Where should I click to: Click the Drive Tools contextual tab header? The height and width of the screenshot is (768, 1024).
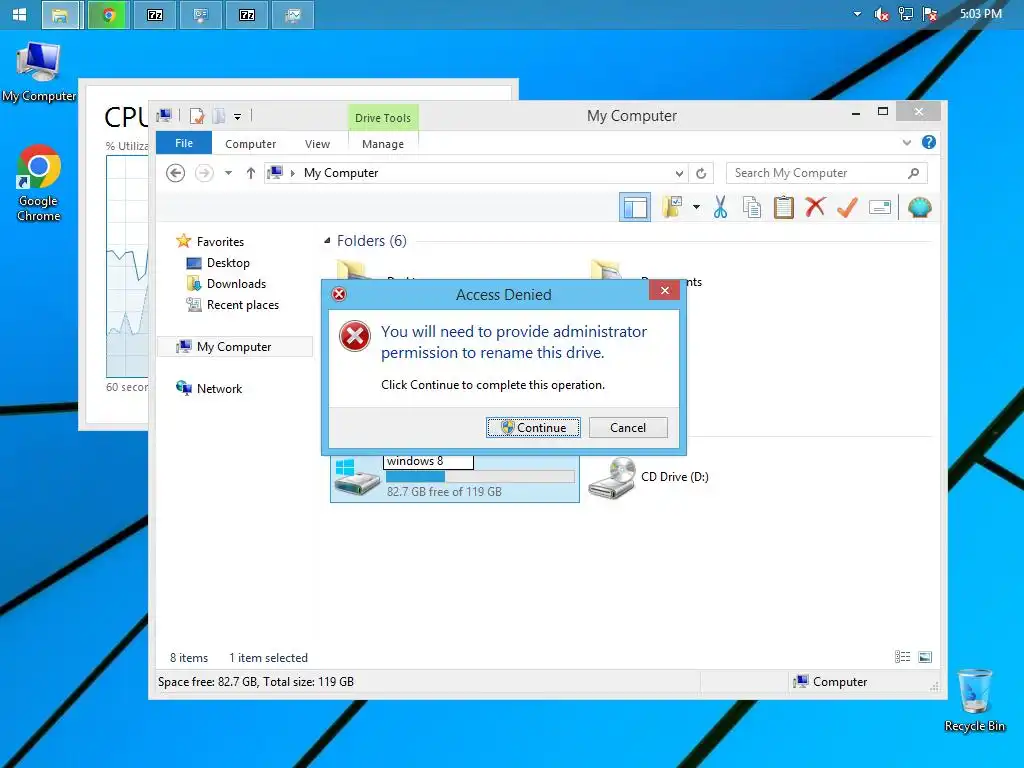(383, 118)
